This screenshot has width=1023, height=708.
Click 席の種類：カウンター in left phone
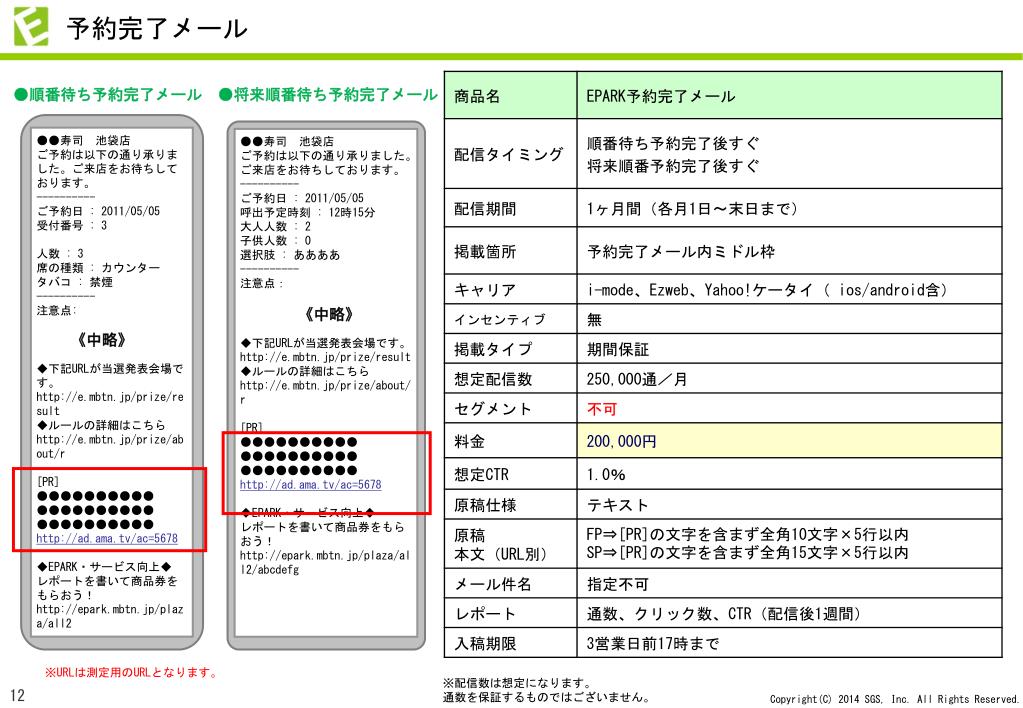(98, 268)
